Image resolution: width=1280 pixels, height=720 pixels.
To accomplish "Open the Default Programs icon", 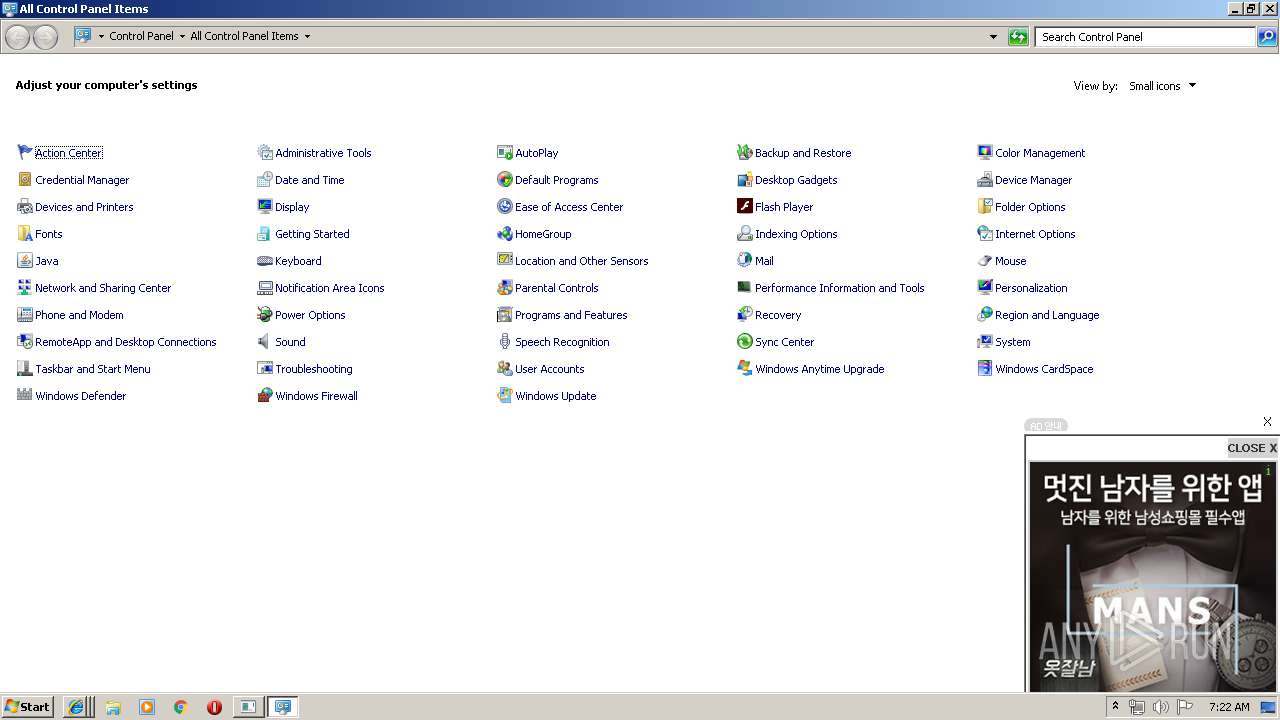I will tap(505, 179).
